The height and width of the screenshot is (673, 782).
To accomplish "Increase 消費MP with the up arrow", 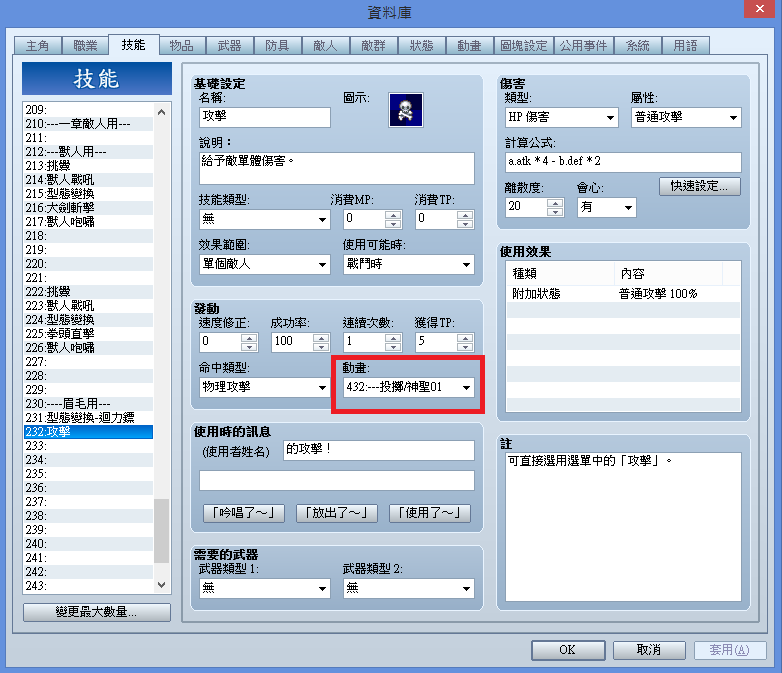I will (x=393, y=215).
